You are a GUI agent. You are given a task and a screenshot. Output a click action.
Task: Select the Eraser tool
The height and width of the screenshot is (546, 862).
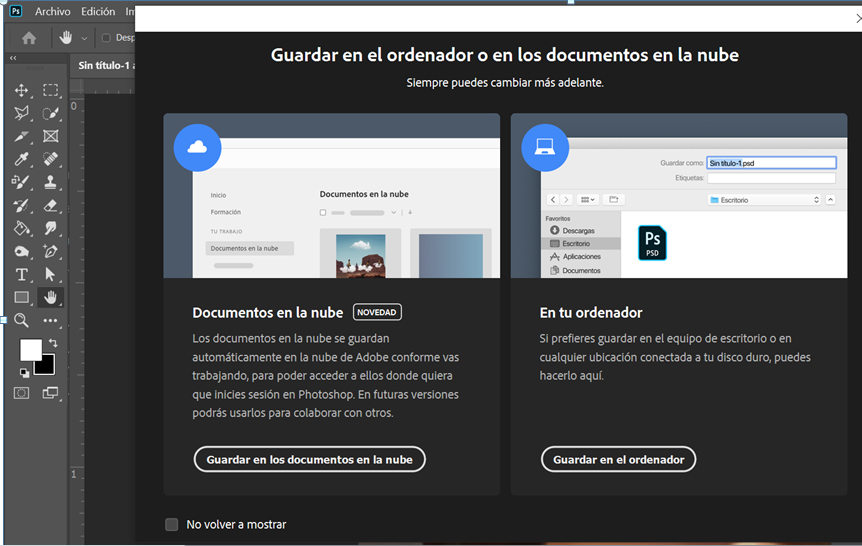51,206
